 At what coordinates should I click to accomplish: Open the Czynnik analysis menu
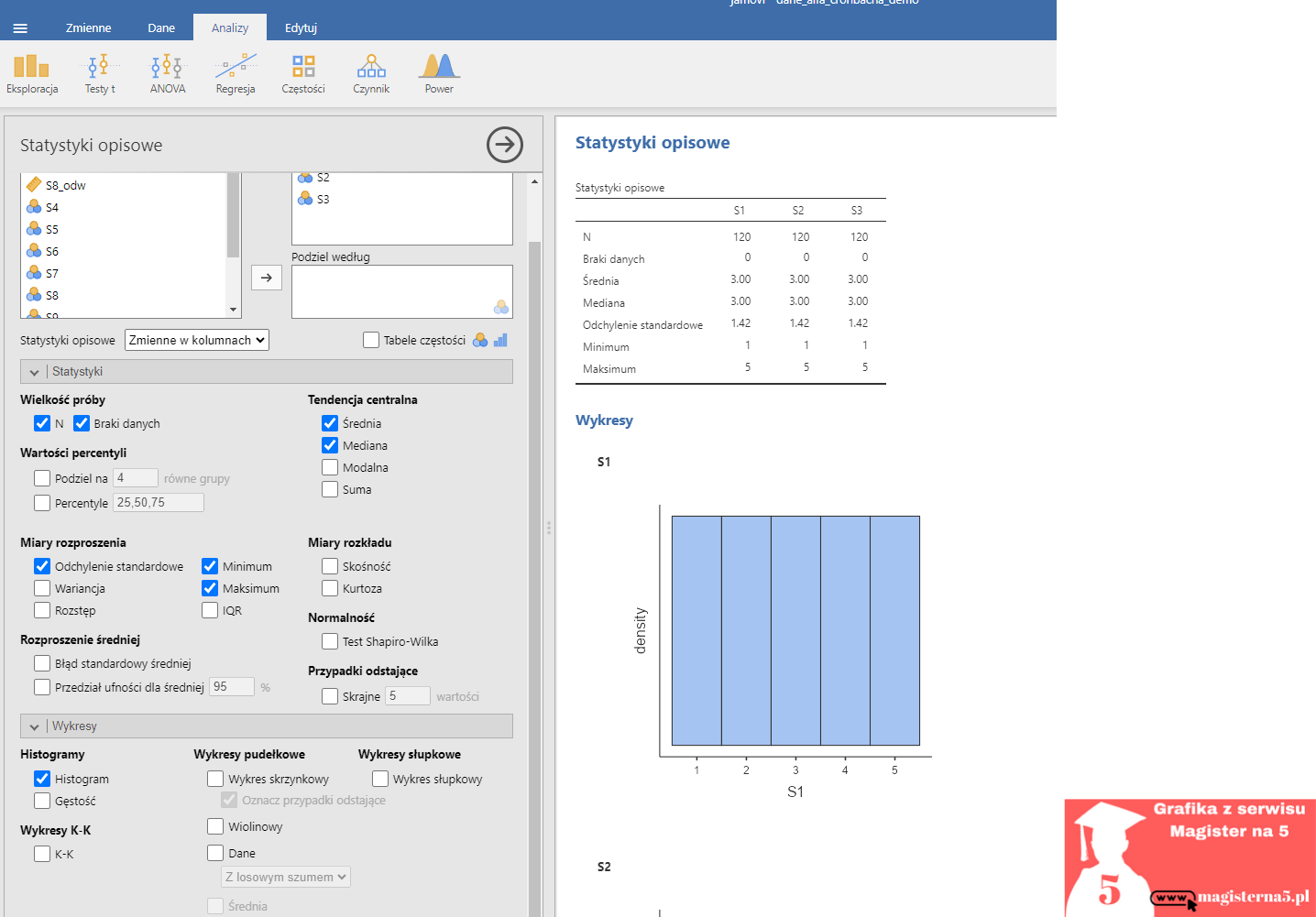point(371,73)
